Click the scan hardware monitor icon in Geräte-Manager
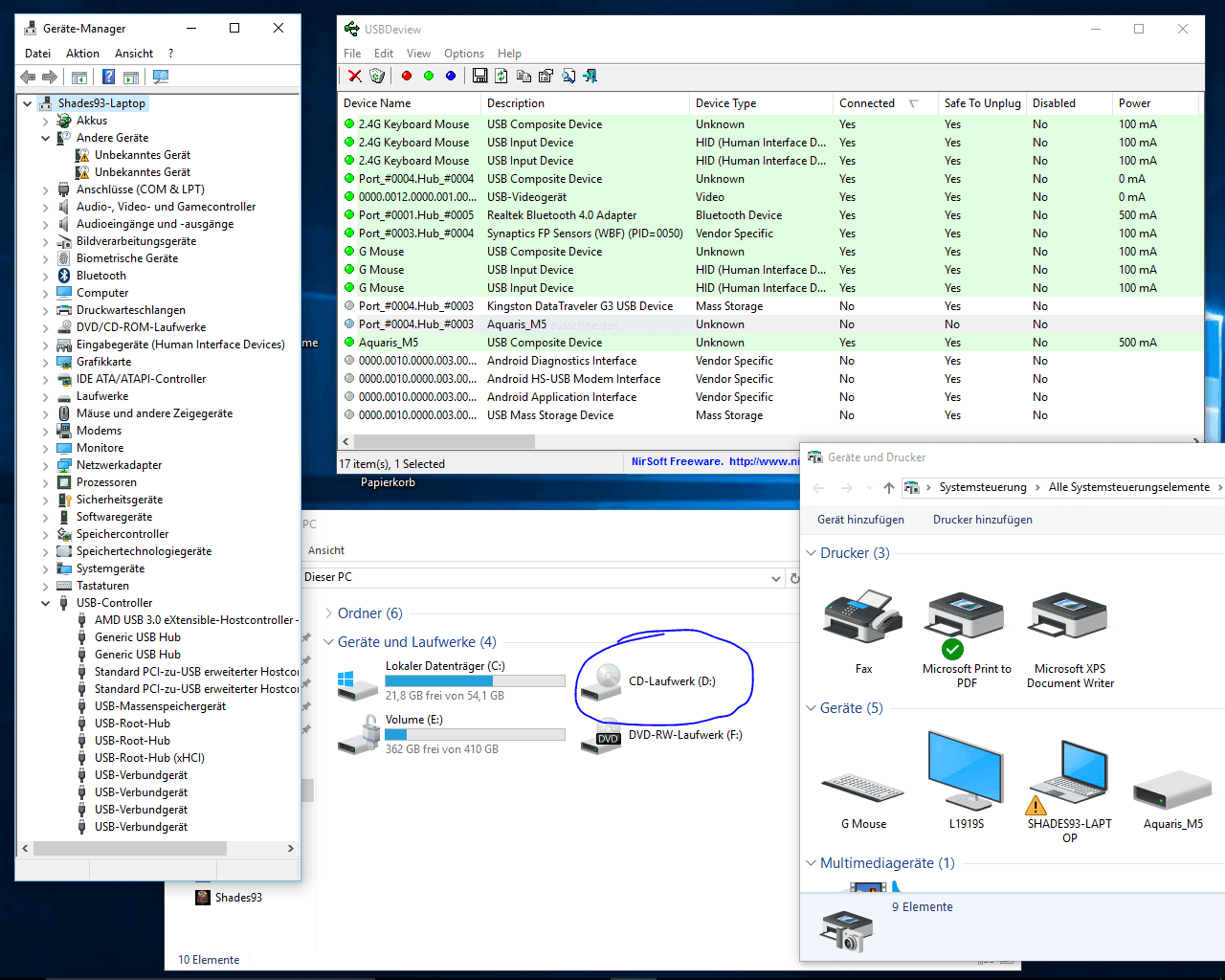Screen dimensions: 1225x980 pyautogui.click(x=161, y=77)
